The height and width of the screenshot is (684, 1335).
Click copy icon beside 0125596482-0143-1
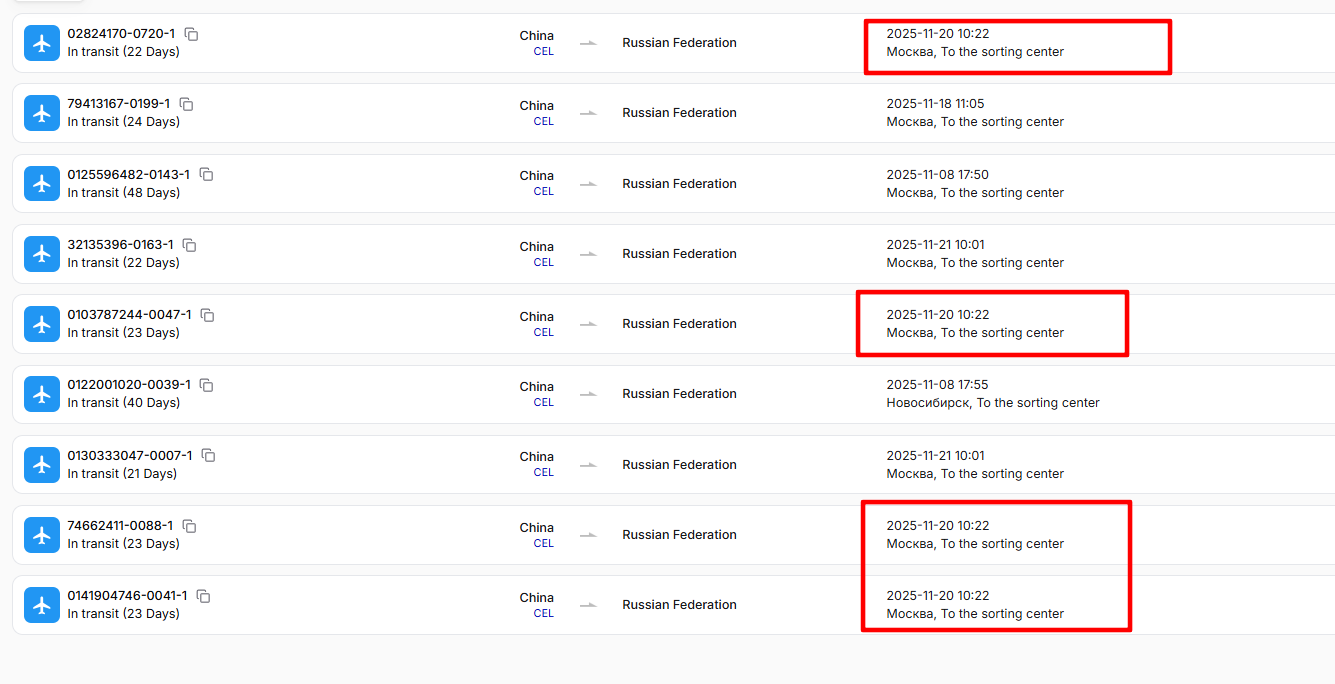tap(206, 174)
